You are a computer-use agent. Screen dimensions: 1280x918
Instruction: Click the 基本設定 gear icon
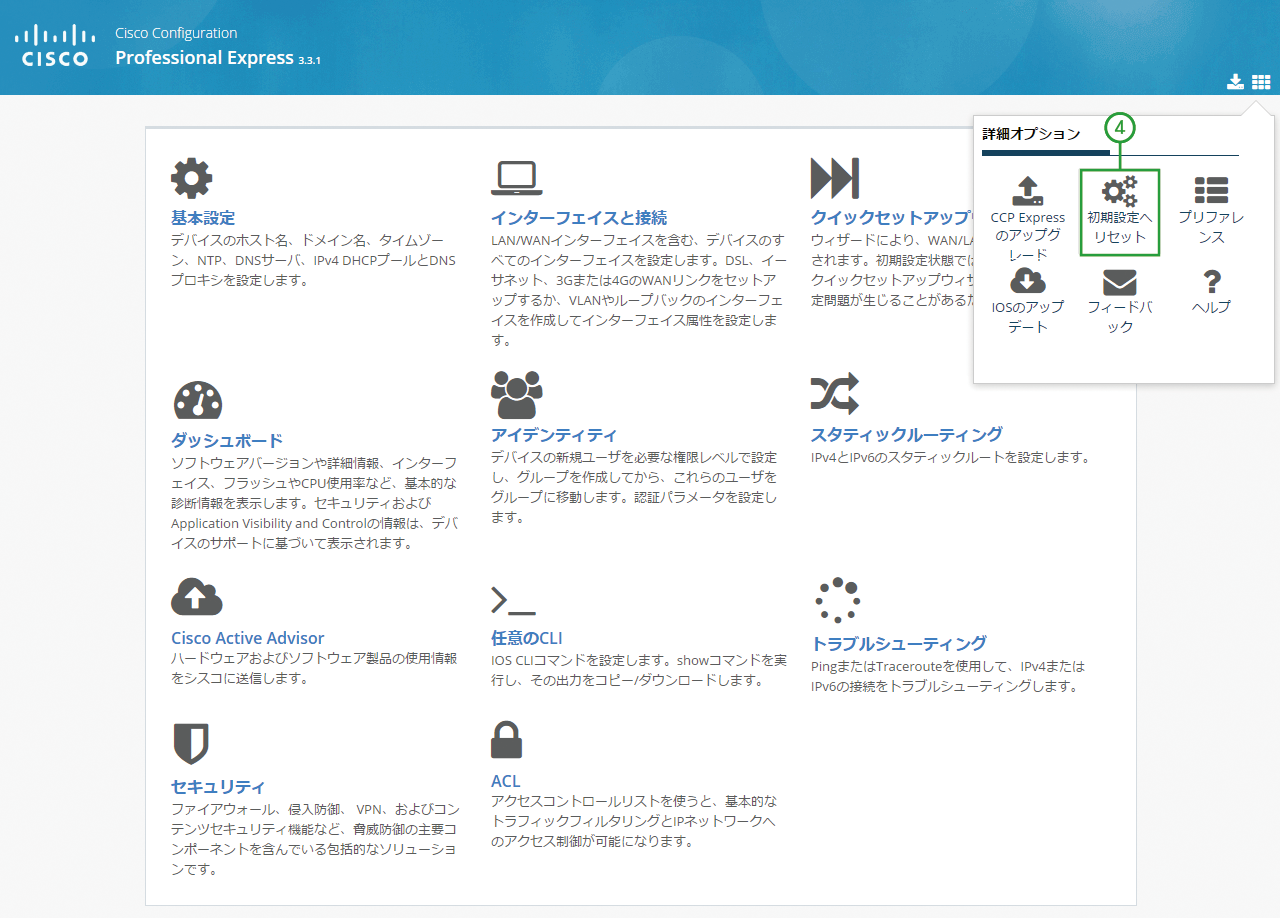[x=191, y=177]
